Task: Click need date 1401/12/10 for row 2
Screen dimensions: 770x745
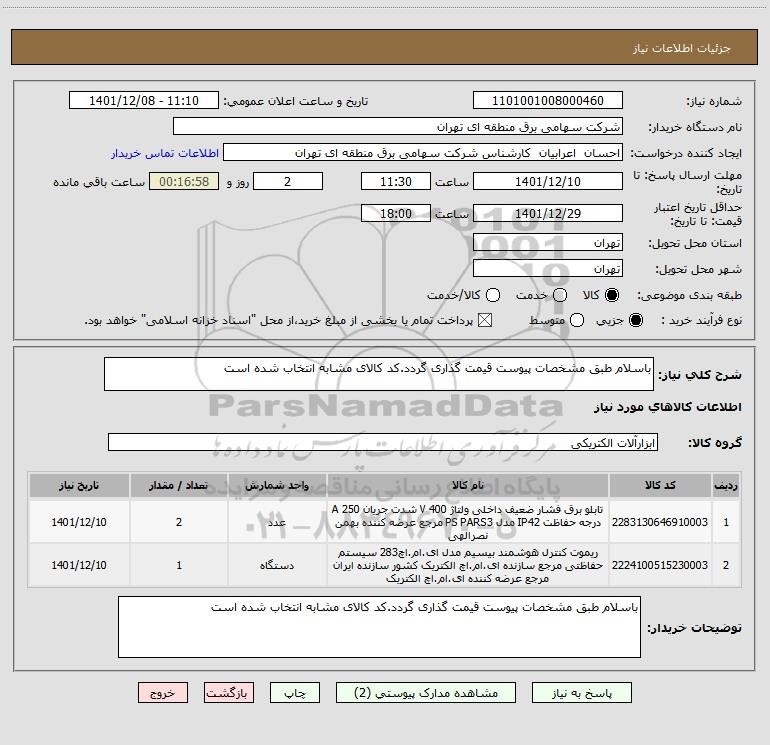Action: (x=79, y=565)
